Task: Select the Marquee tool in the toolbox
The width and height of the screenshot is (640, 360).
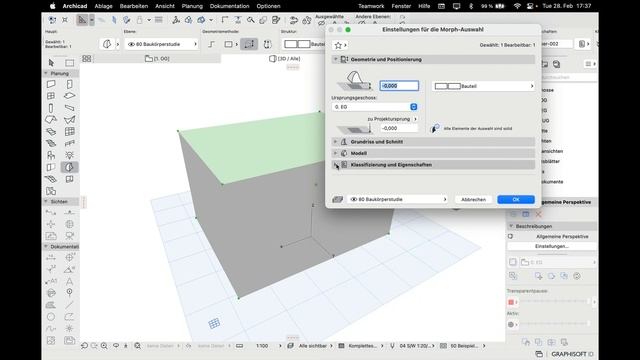Action: 70,63
